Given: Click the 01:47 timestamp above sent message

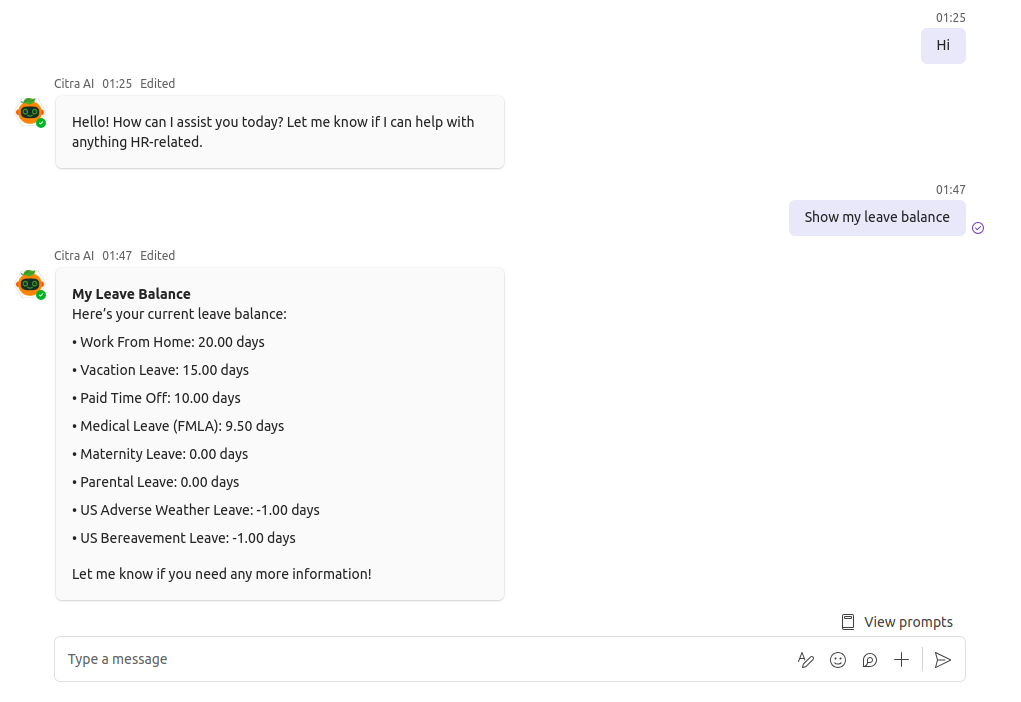Looking at the screenshot, I should [950, 190].
